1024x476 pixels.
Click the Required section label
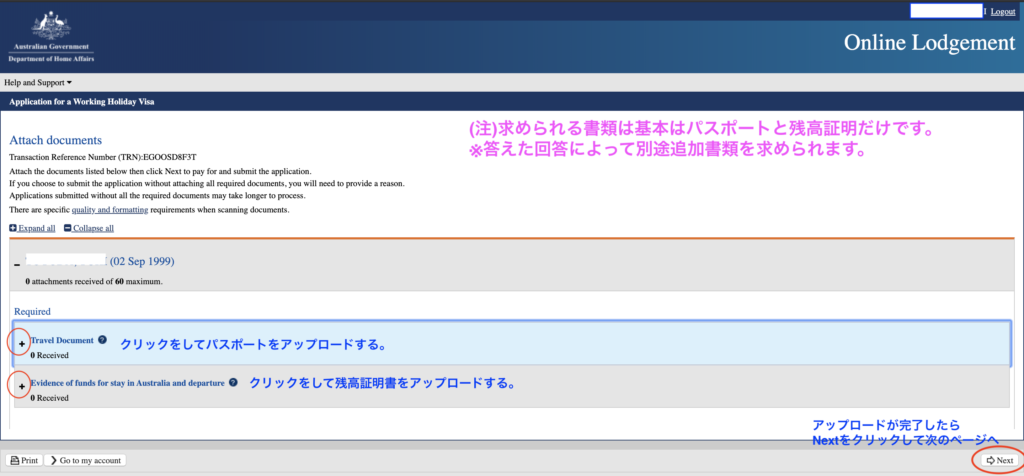pyautogui.click(x=32, y=312)
